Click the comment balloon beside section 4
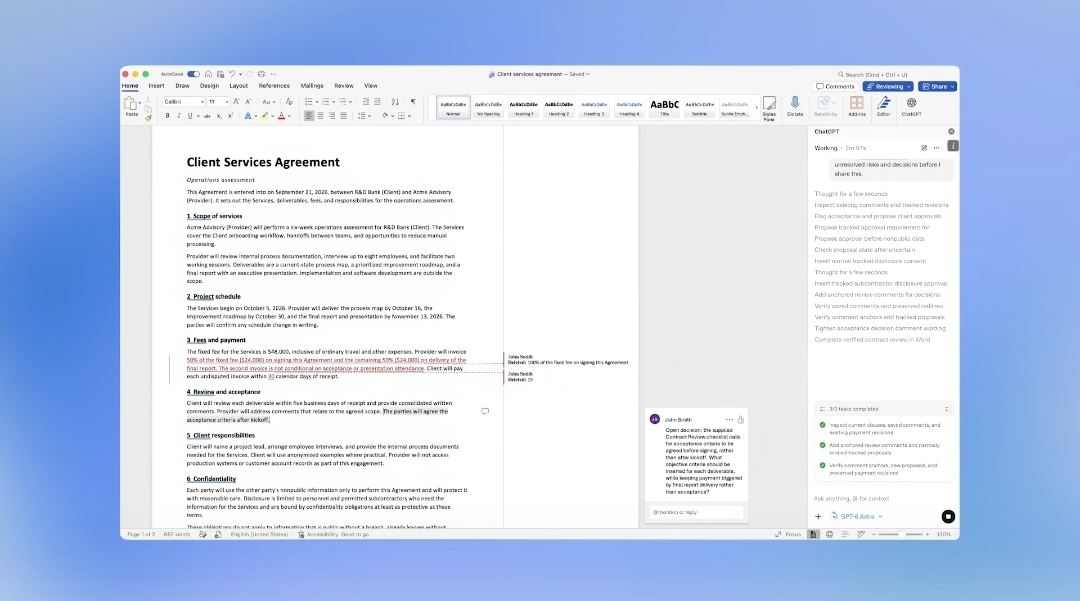The height and width of the screenshot is (601, 1080). [x=485, y=411]
